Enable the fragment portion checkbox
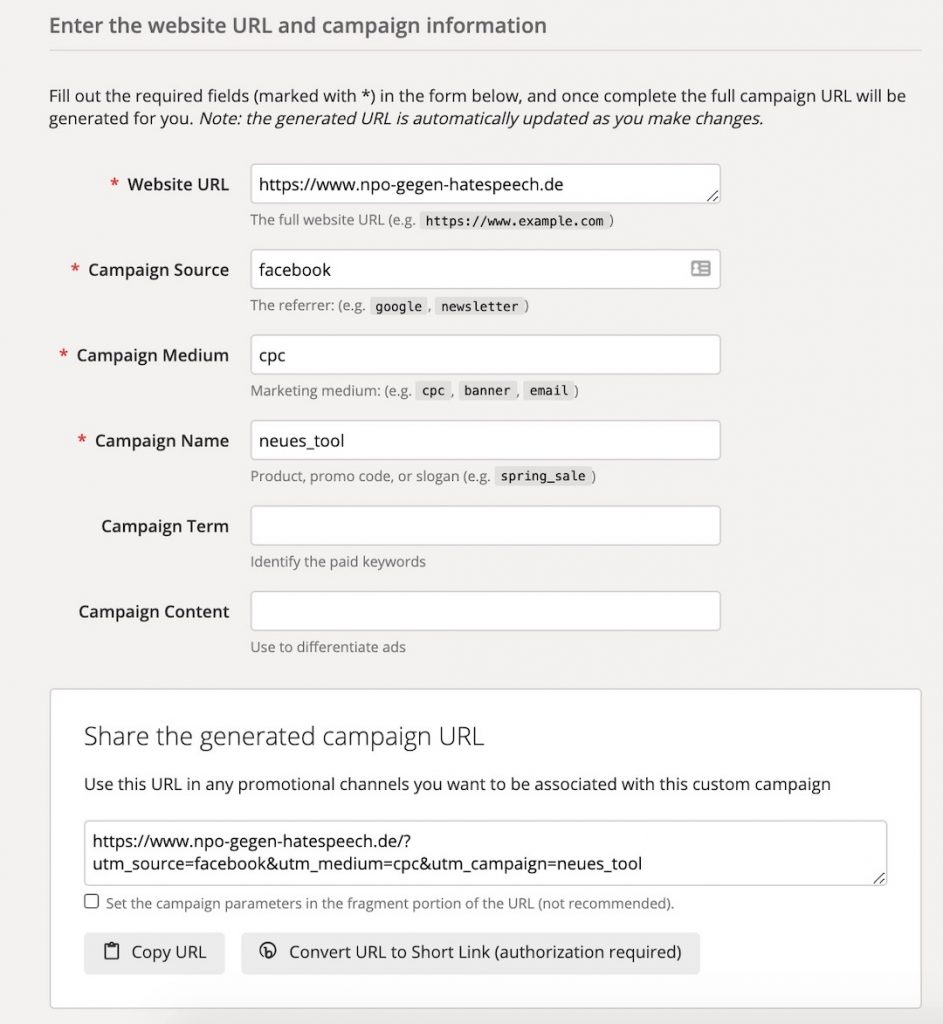This screenshot has width=943, height=1024. point(92,902)
